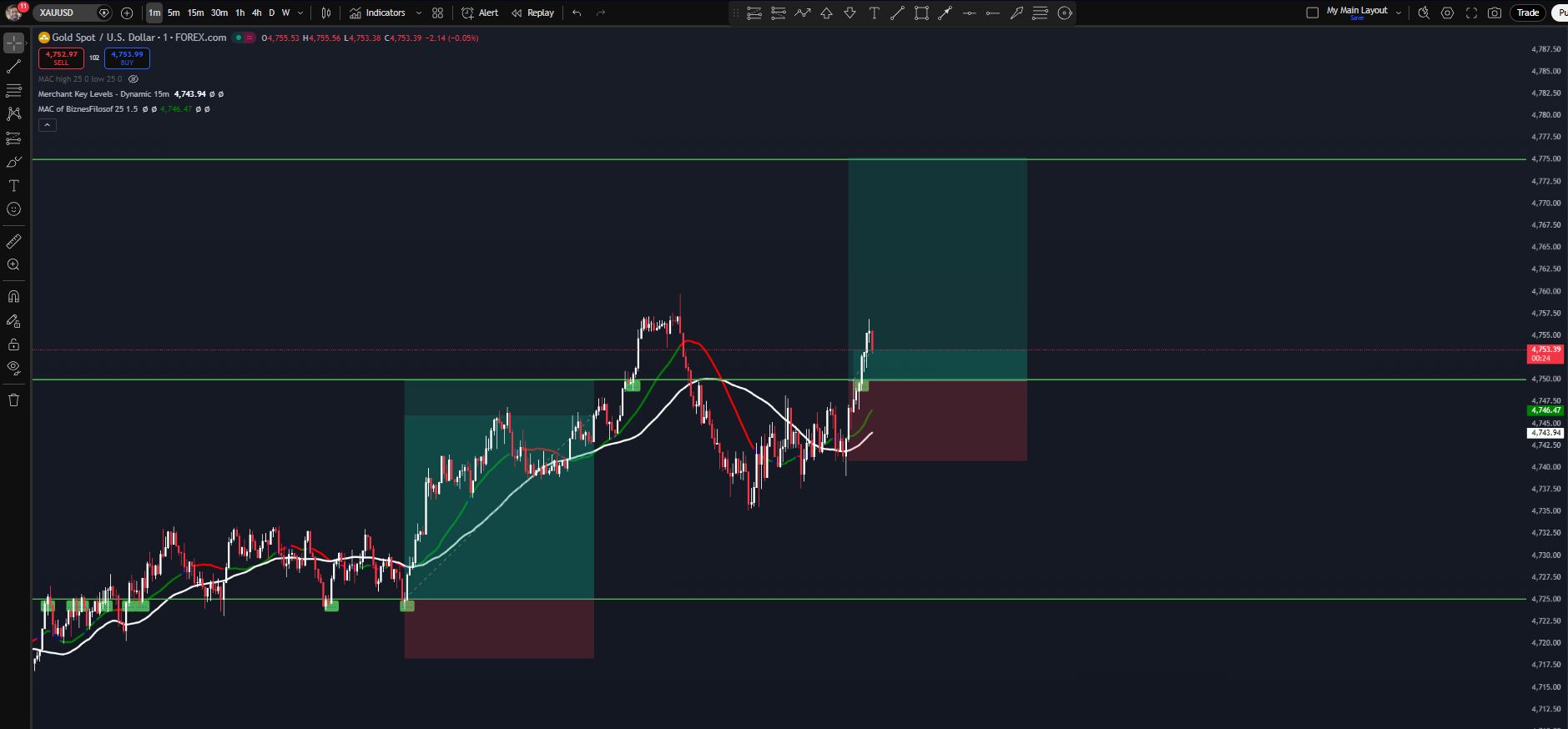Open the Trade panel button
This screenshot has height=729, width=1568.
coord(1528,13)
